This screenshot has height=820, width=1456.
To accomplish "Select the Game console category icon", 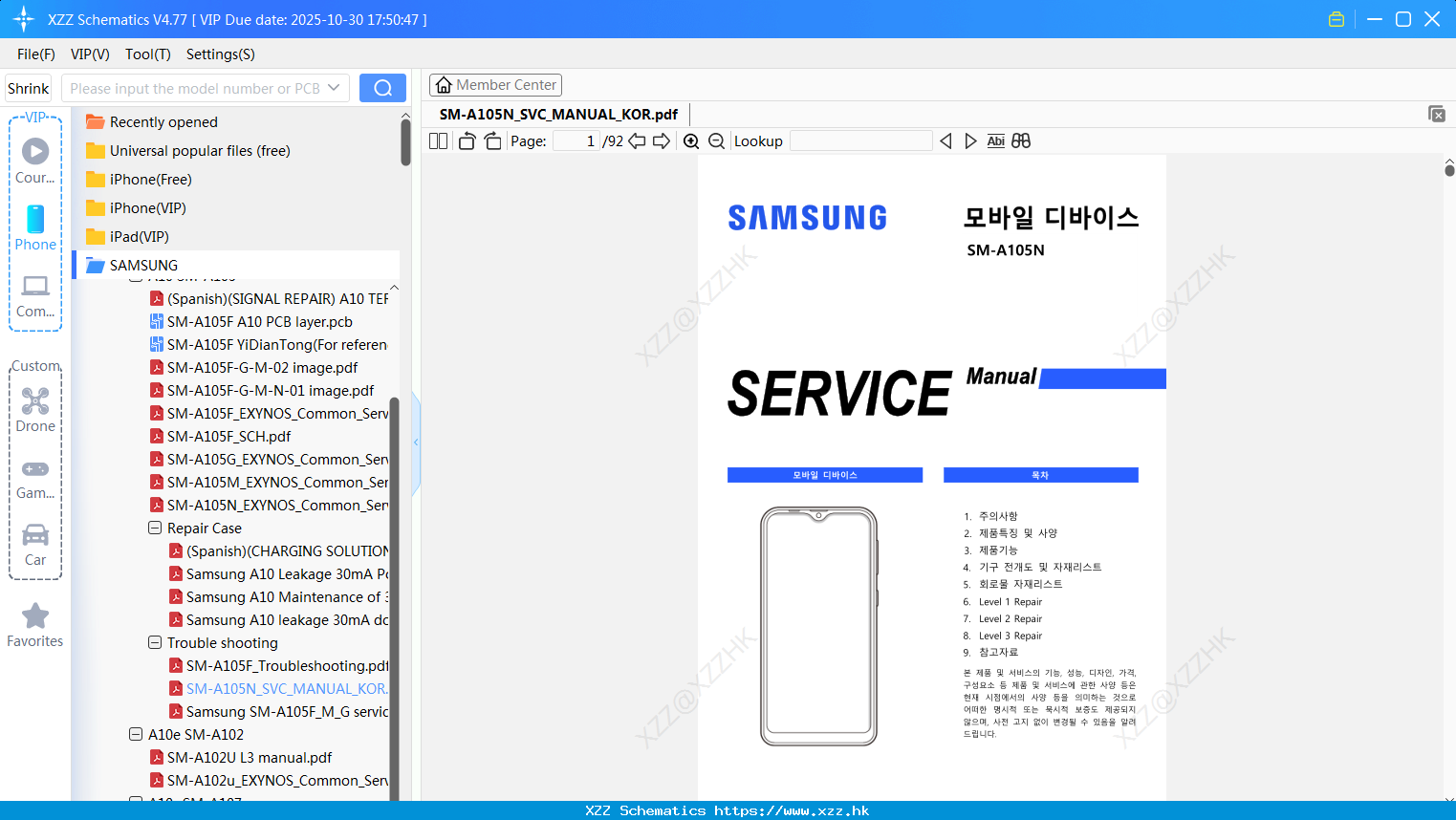I will pos(35,479).
